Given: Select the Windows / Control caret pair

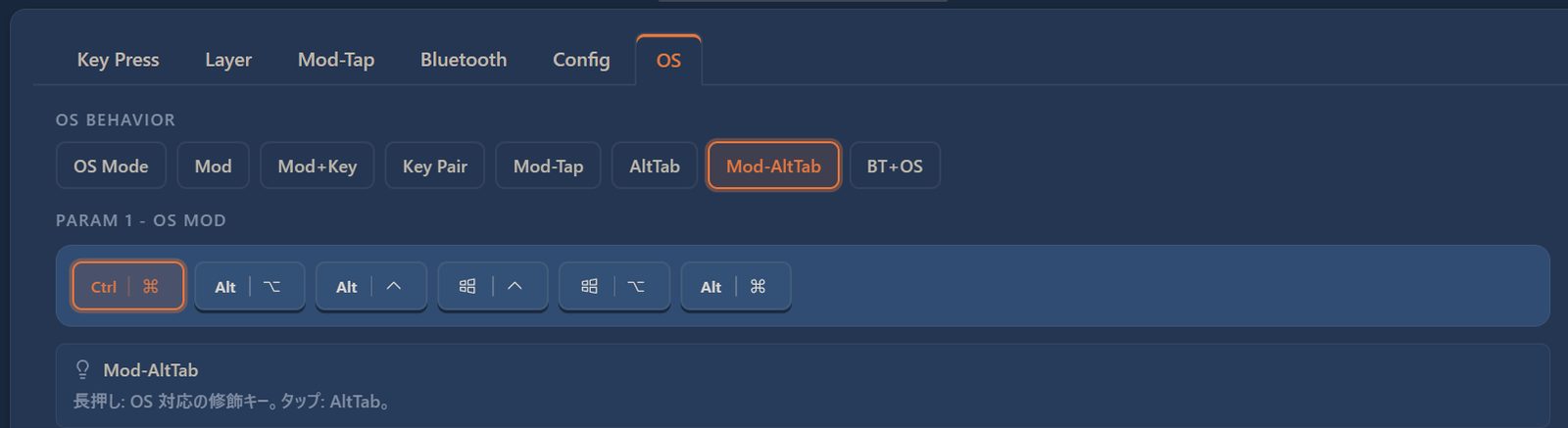Looking at the screenshot, I should (493, 286).
